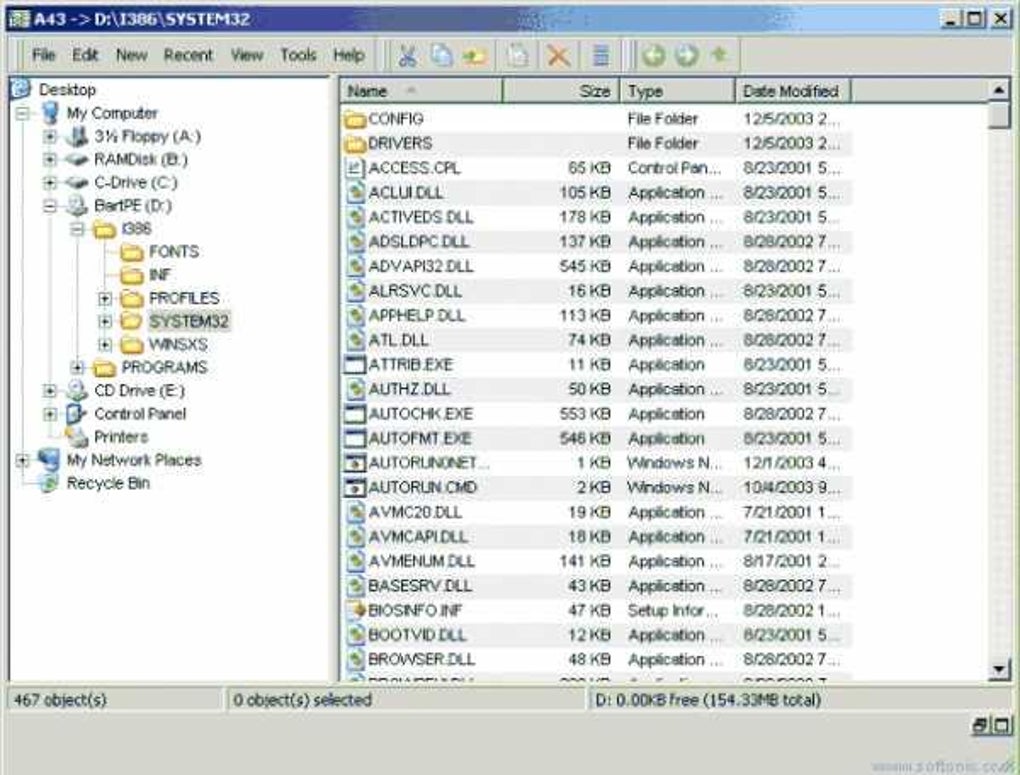Click the file list scroll down arrow
This screenshot has height=775, width=1020.
999,669
